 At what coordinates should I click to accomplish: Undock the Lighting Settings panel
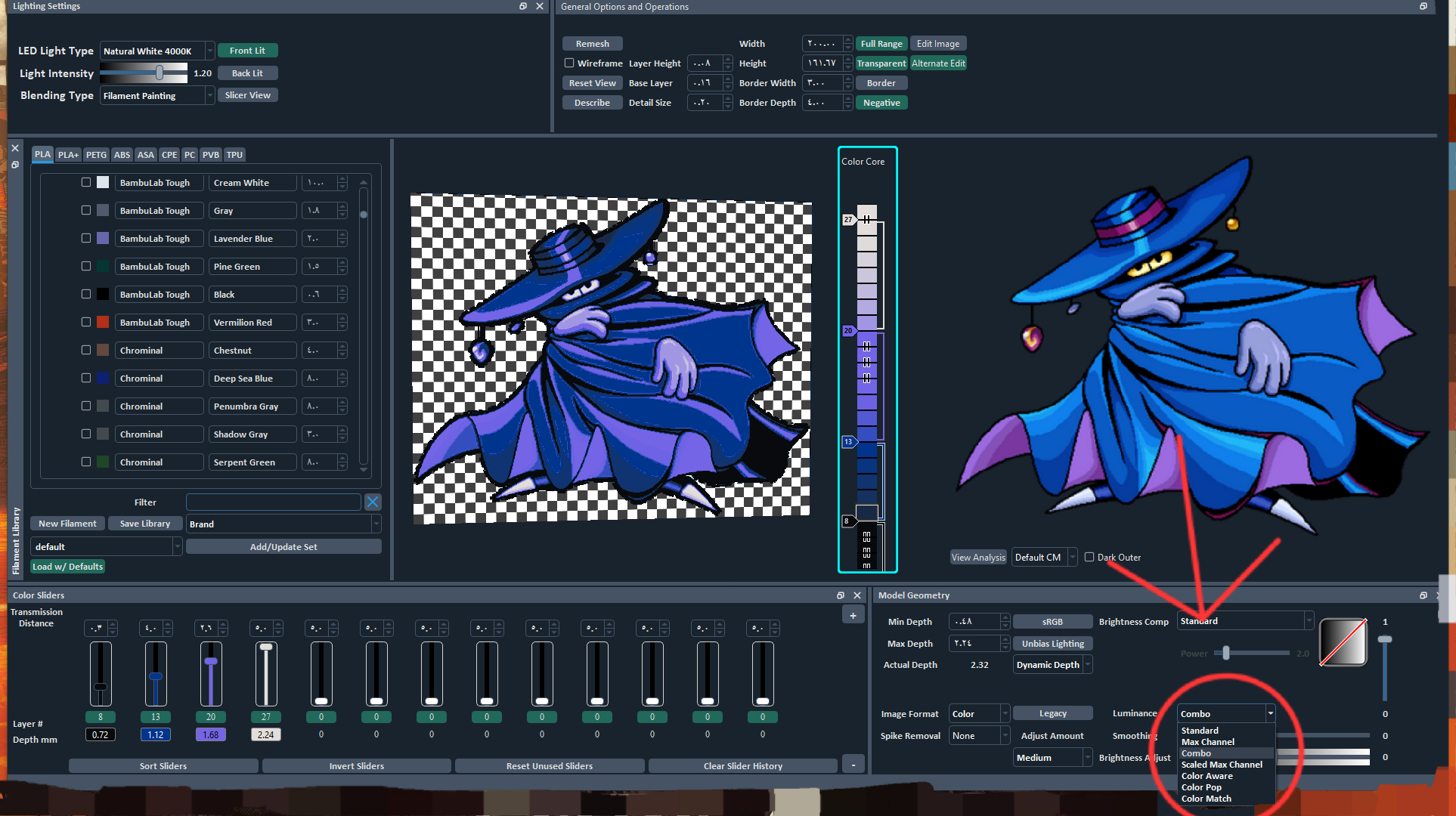523,6
